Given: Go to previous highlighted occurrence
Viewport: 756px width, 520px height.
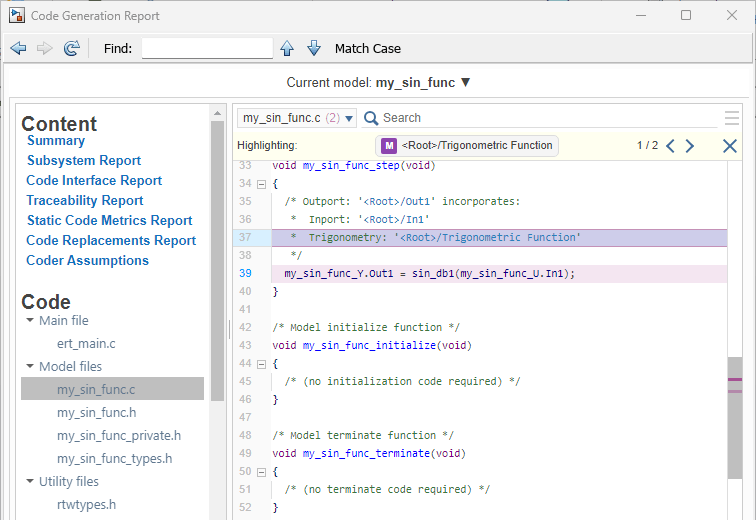Looking at the screenshot, I should [671, 146].
